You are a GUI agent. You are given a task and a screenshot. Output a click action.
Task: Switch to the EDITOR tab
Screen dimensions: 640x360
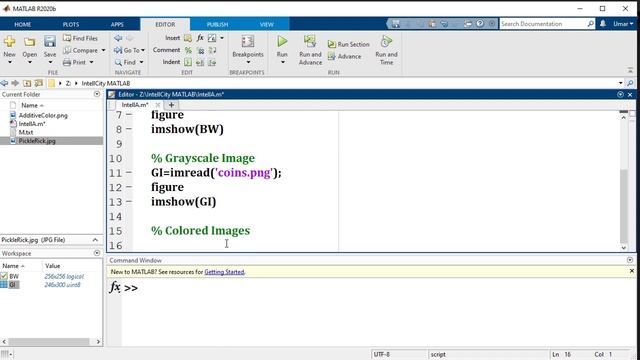point(165,24)
